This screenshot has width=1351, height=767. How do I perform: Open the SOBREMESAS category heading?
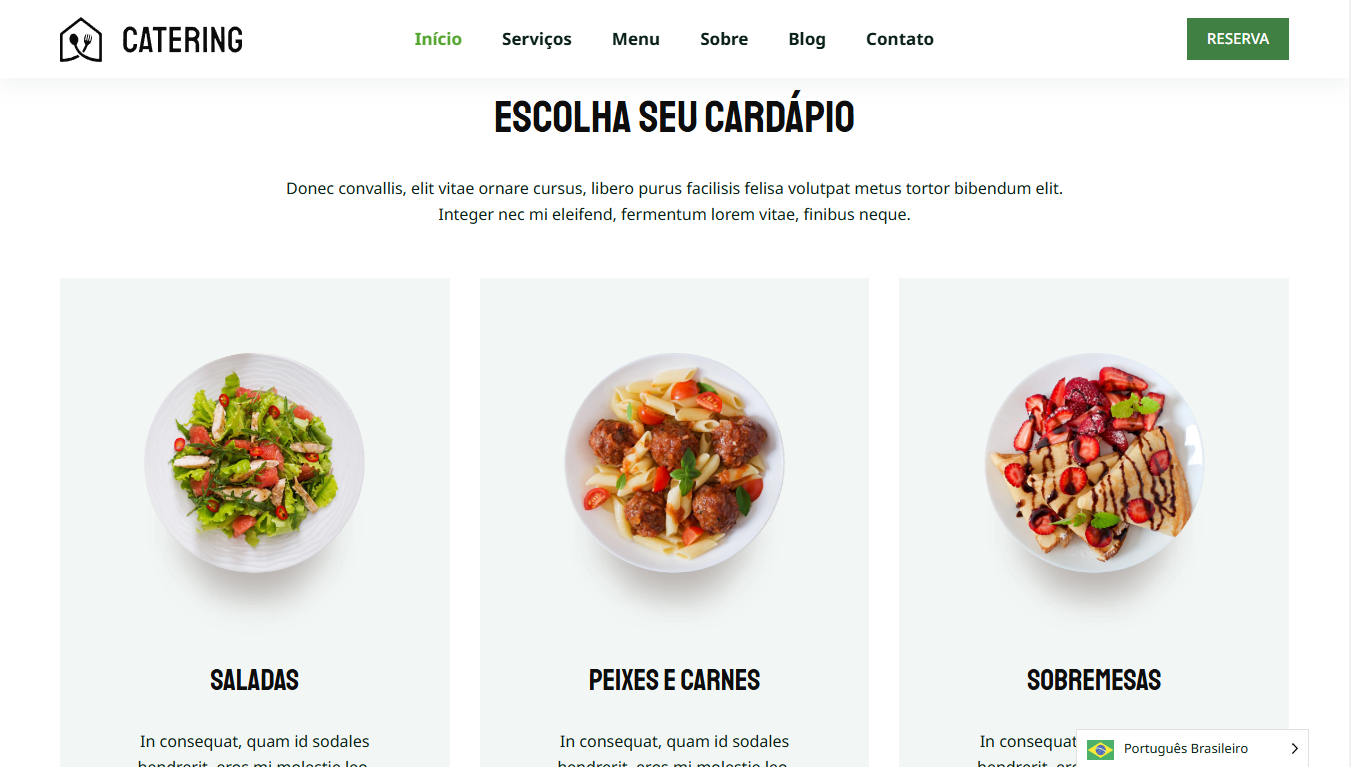(x=1094, y=680)
